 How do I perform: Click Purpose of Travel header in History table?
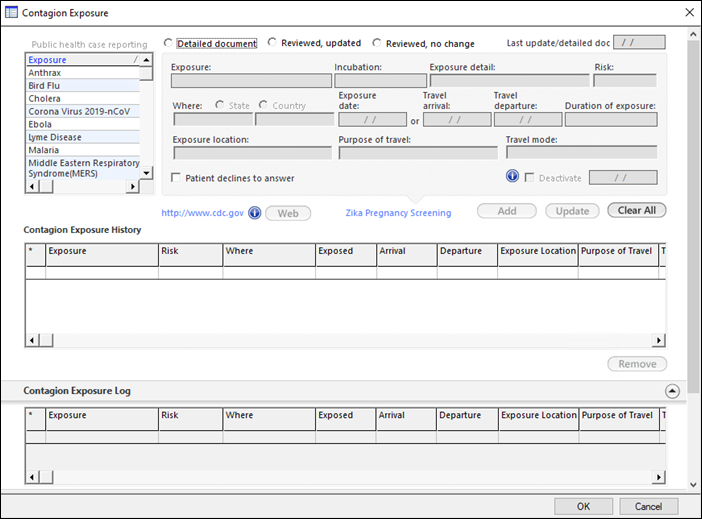618,255
